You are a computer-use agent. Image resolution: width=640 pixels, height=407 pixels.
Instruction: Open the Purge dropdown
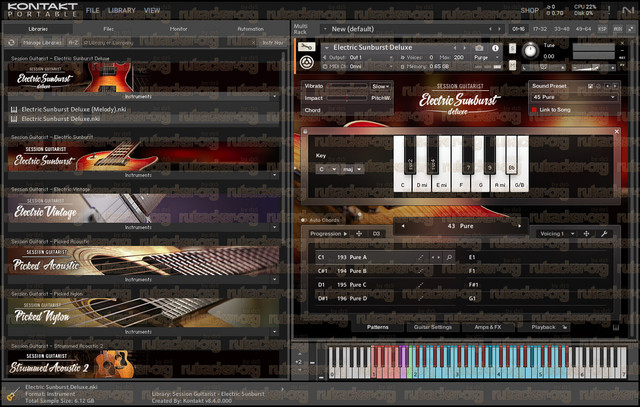coord(487,58)
